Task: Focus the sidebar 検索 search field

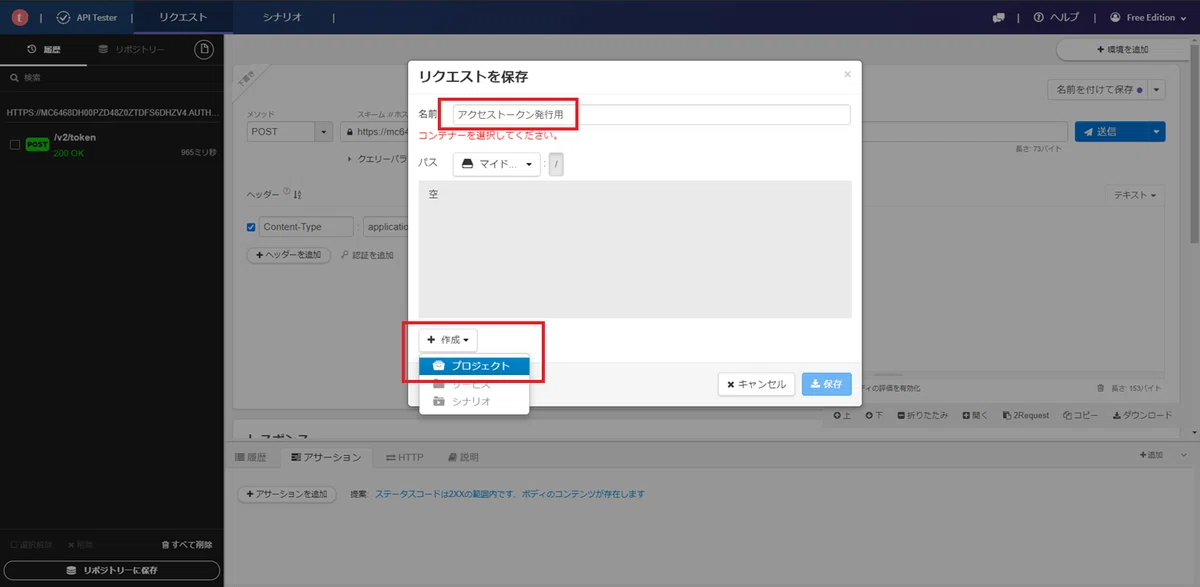Action: [x=112, y=78]
